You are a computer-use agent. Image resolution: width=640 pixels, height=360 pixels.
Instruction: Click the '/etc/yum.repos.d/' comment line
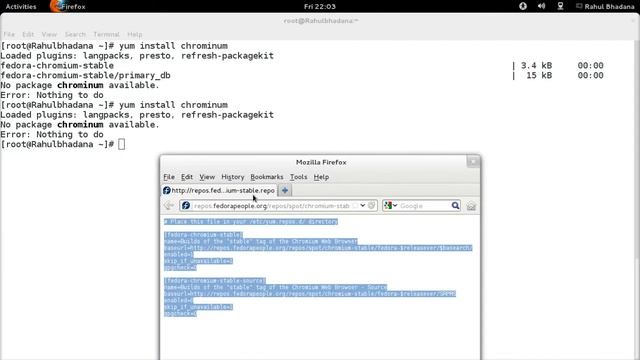(251, 221)
